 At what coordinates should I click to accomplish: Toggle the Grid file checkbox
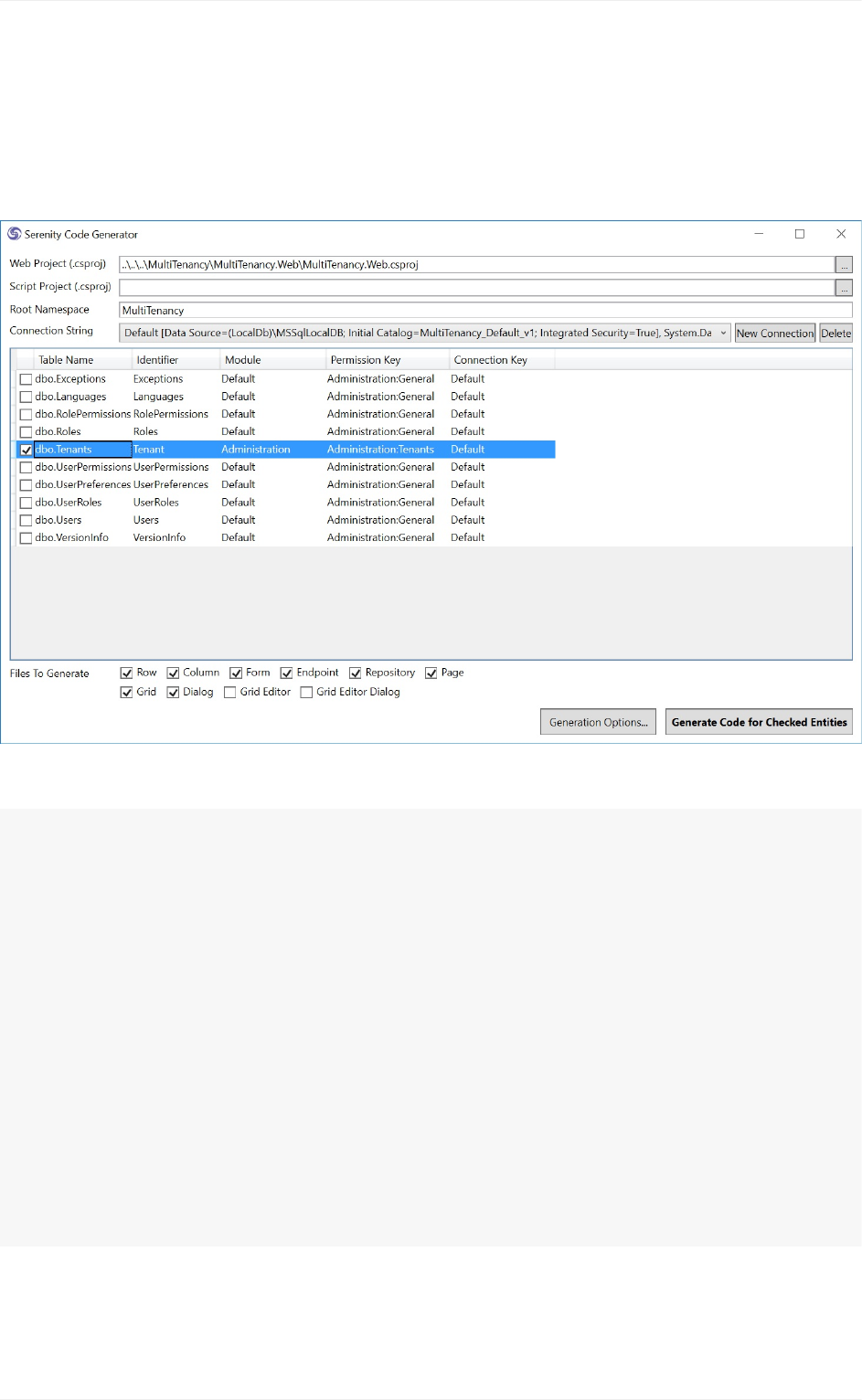(x=126, y=693)
